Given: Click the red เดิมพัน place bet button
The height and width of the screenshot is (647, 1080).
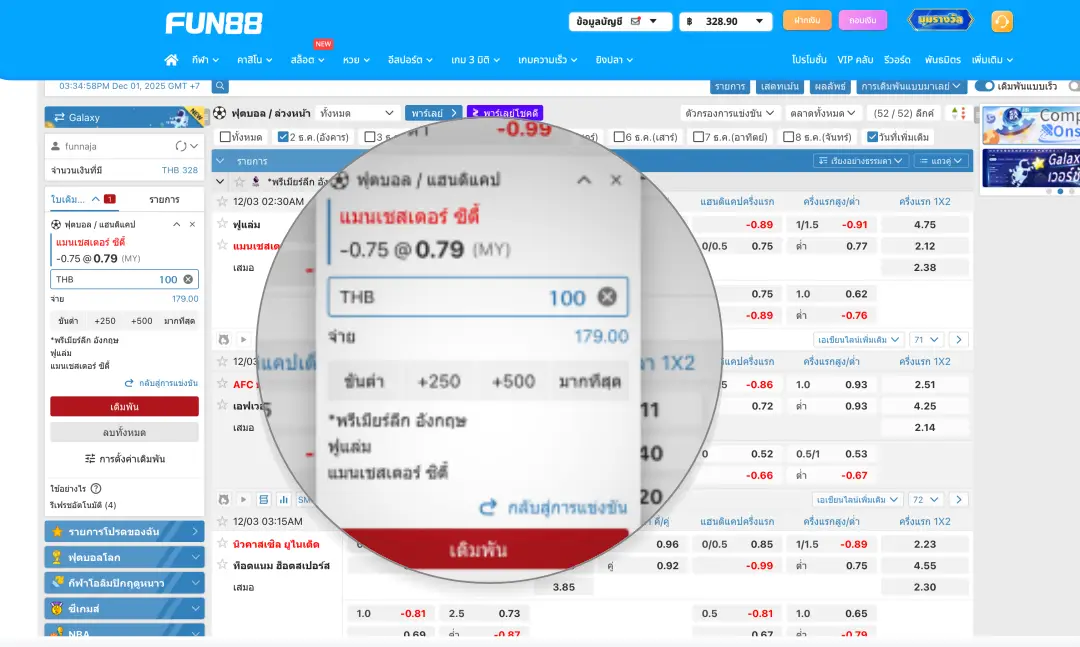Looking at the screenshot, I should 124,407.
